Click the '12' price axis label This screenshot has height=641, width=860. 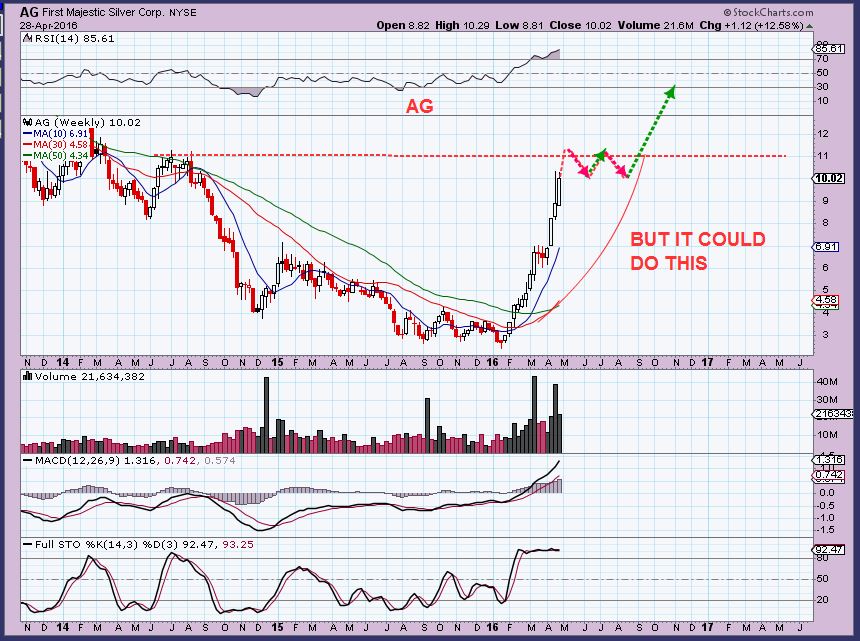coord(822,134)
